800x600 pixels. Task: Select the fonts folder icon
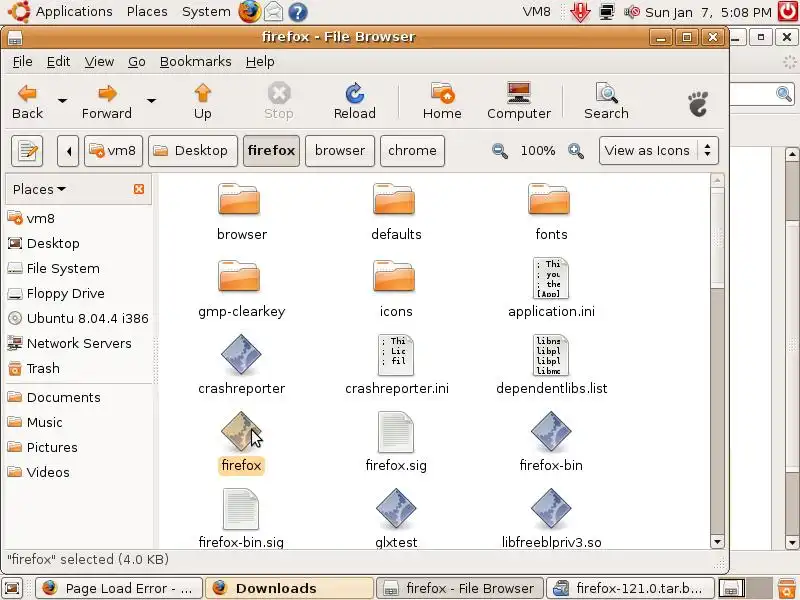[549, 199]
